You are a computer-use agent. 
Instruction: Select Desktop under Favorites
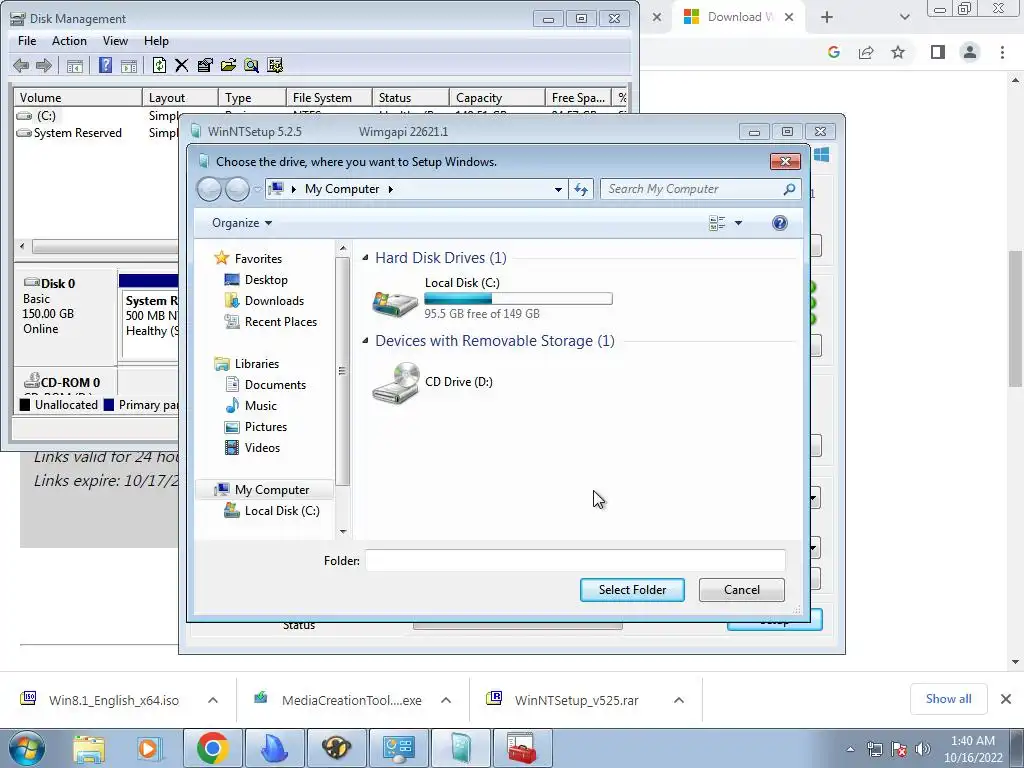(266, 280)
